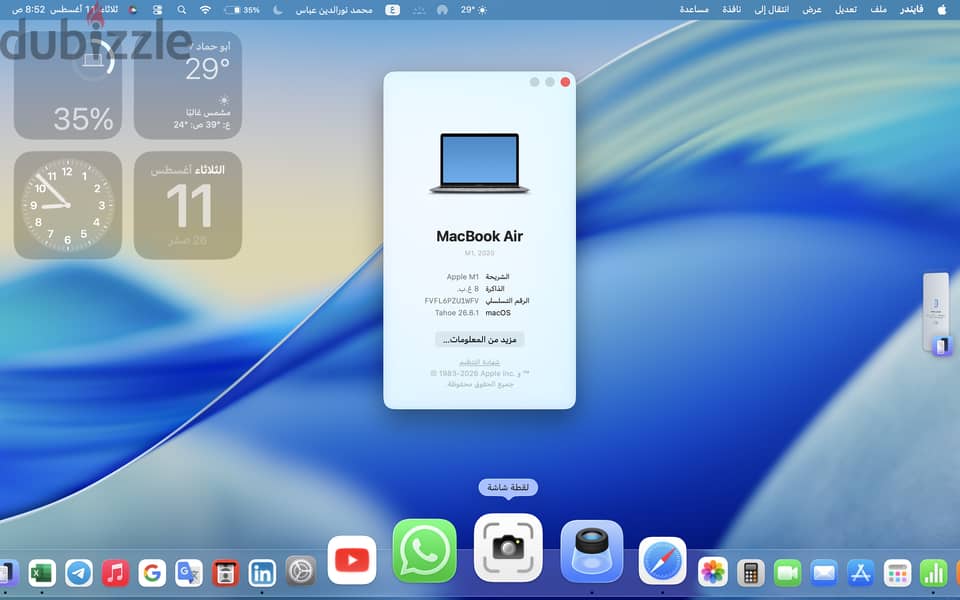This screenshot has height=600, width=960.
Task: Open the calendar widget showing 11
Action: tap(188, 205)
